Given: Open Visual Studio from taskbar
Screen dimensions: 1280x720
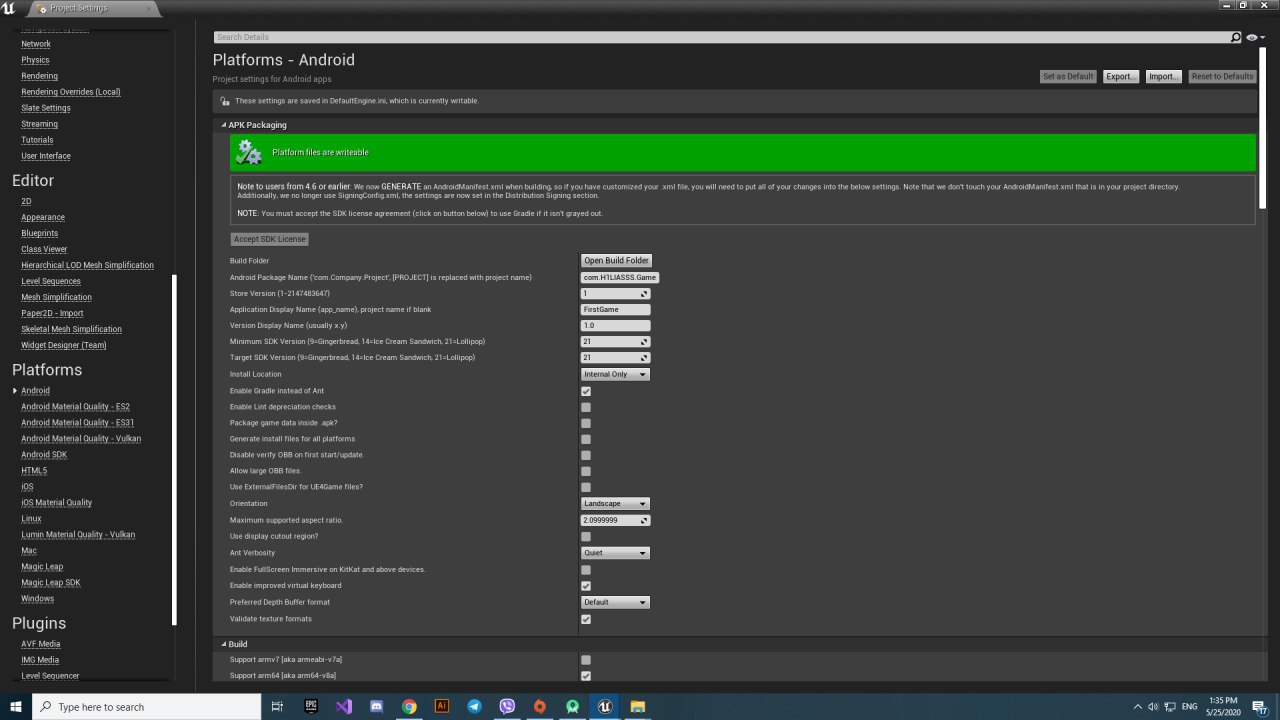Looking at the screenshot, I should pos(344,706).
